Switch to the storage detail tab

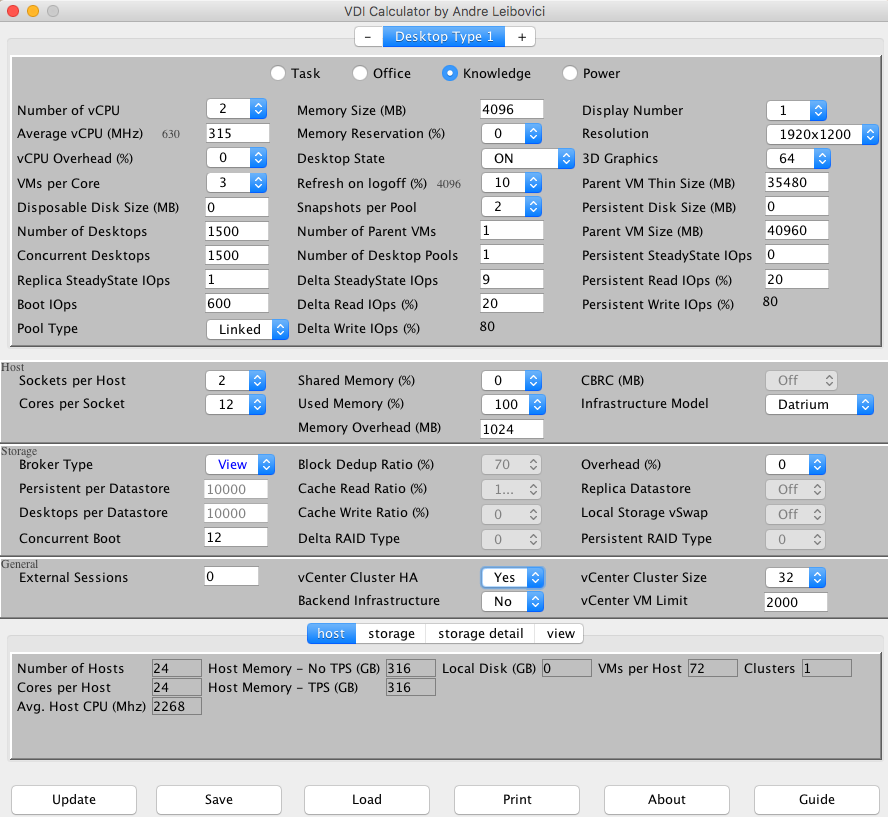tap(480, 634)
